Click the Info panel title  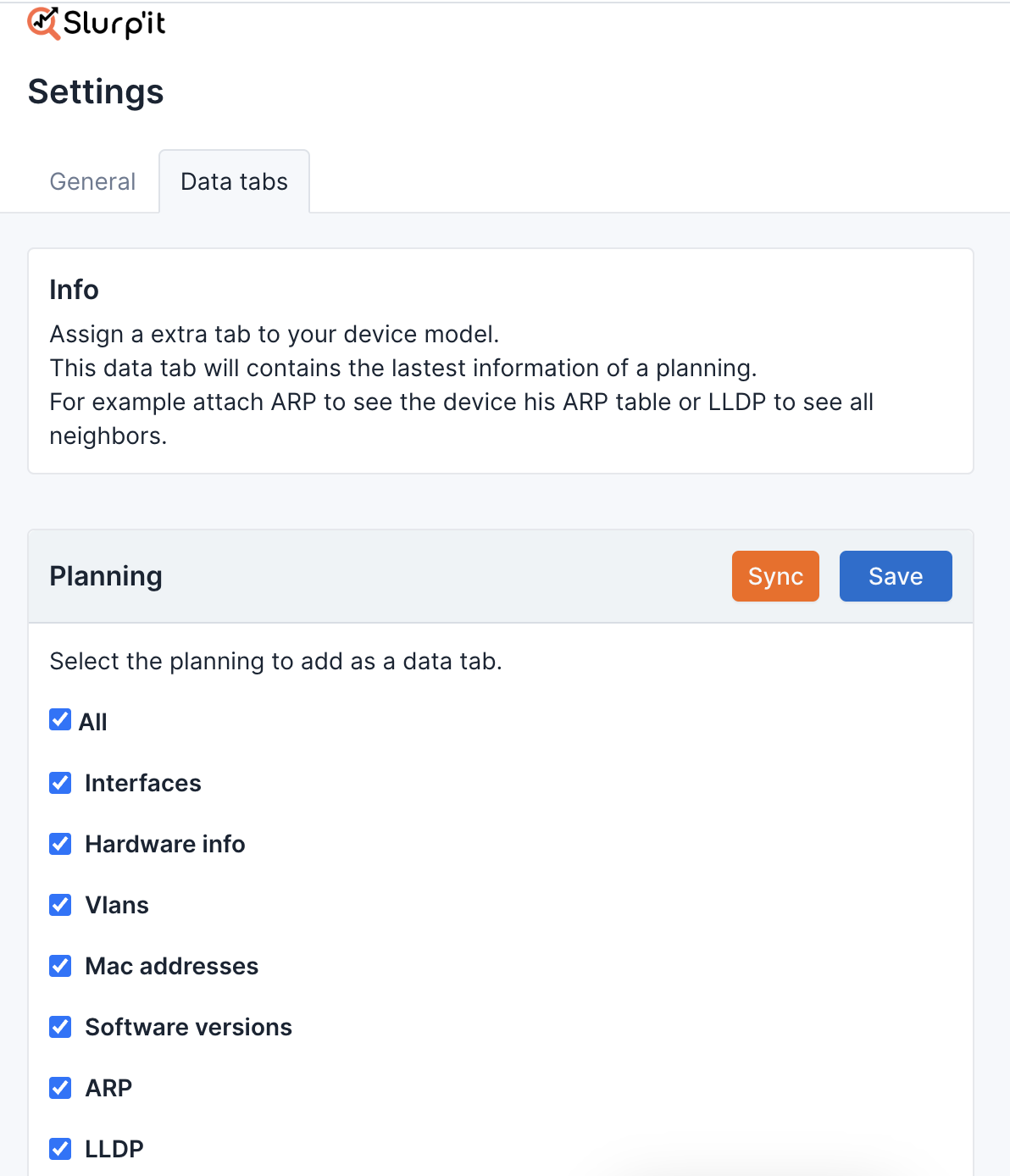74,290
